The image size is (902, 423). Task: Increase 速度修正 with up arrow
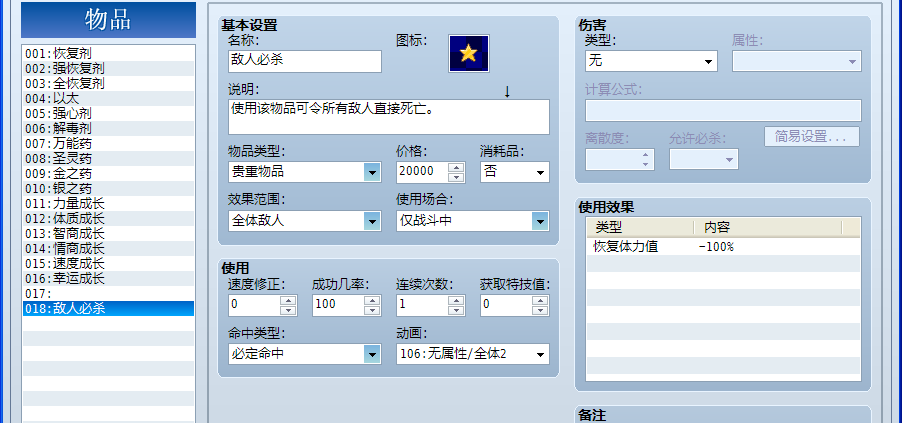[288, 300]
